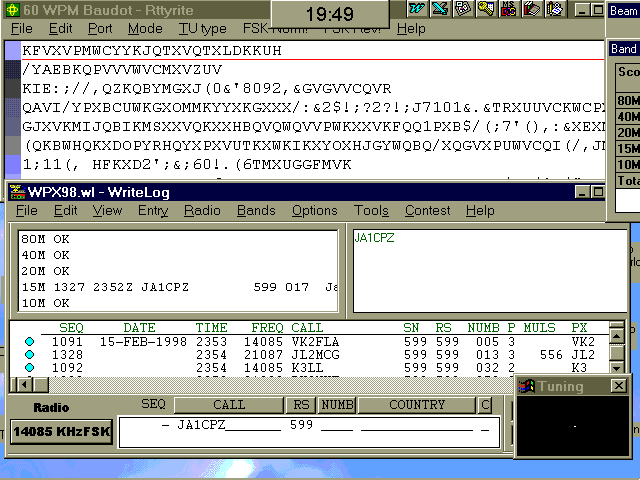
Task: Open the MS-DOS prompt shortcut icon
Action: click(508, 9)
